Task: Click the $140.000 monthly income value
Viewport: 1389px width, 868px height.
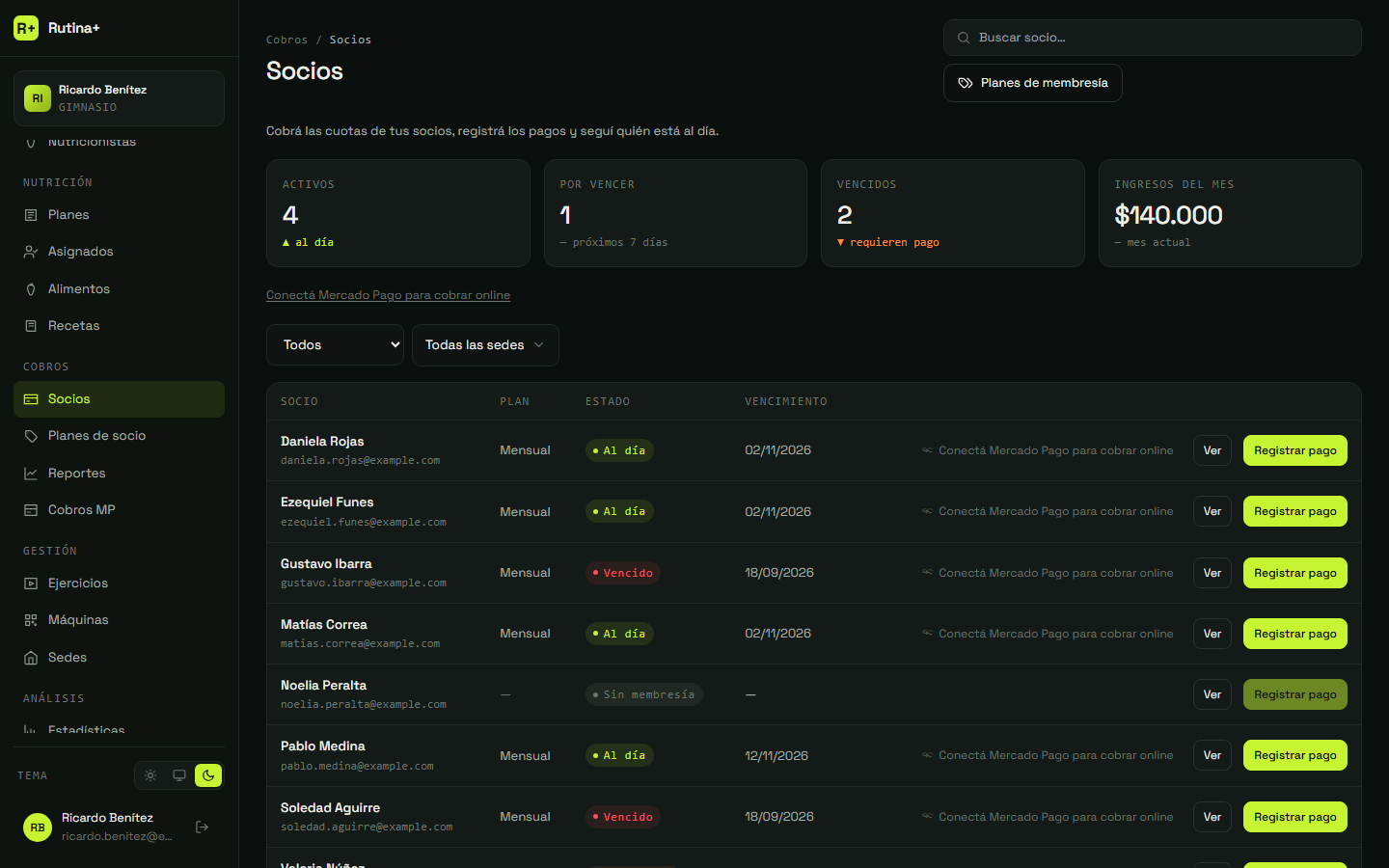Action: coord(1168,215)
